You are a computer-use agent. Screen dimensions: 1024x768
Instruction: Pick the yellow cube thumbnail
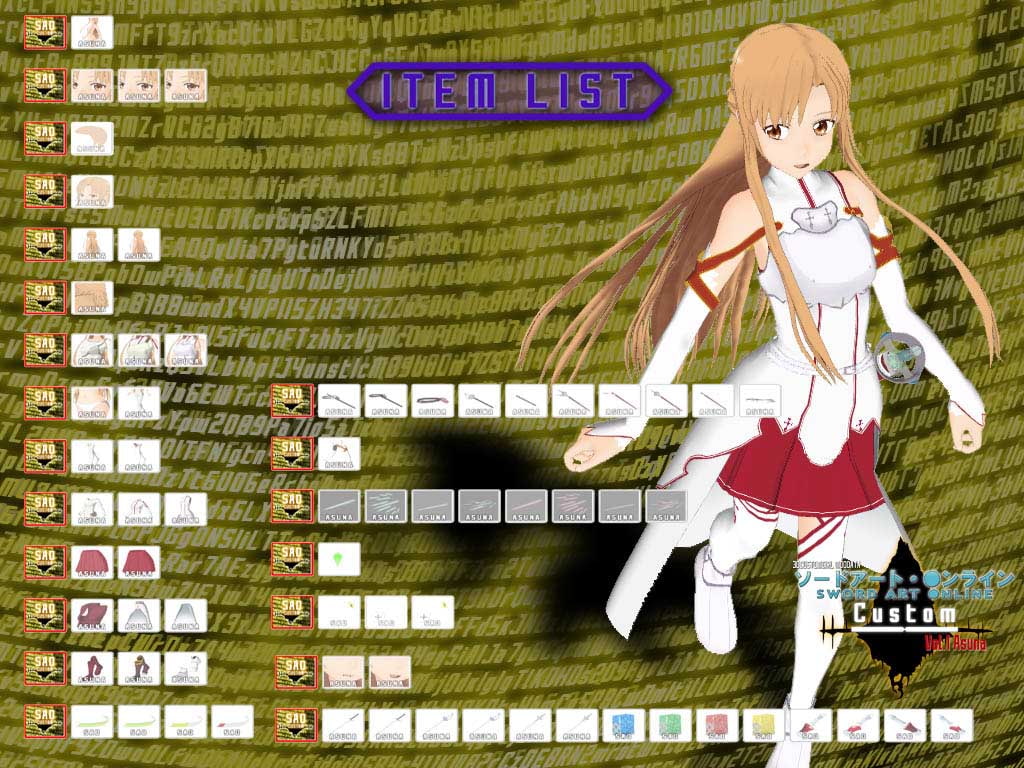click(x=764, y=726)
